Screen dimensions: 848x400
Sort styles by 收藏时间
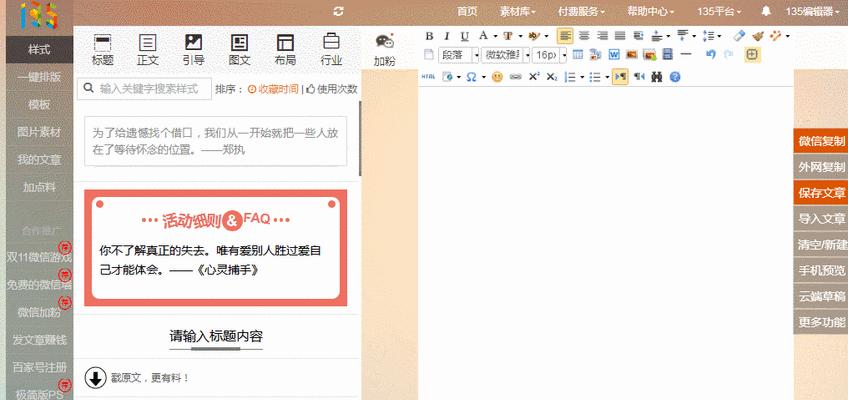[x=273, y=89]
